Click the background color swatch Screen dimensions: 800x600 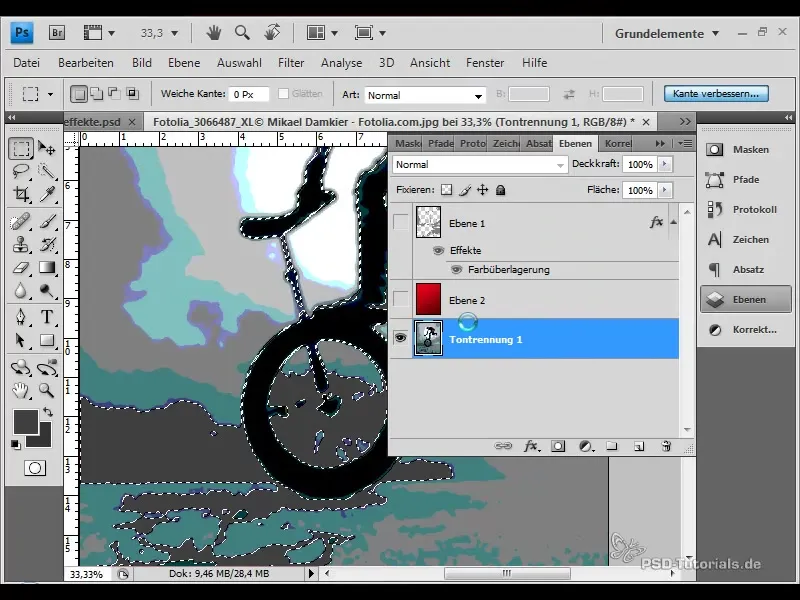point(45,440)
